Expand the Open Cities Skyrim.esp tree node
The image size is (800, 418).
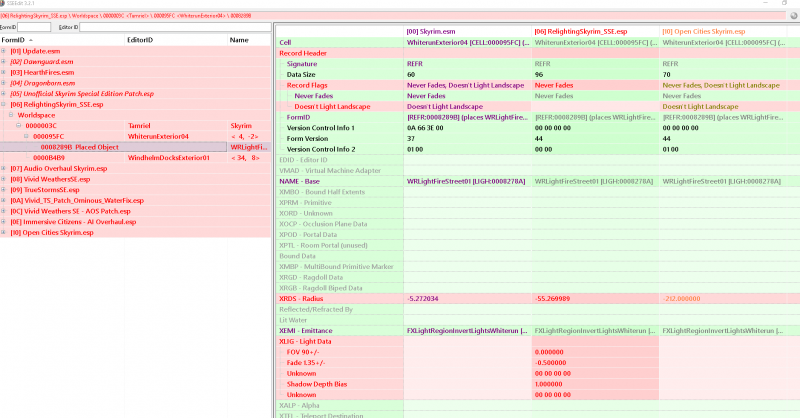click(3, 233)
